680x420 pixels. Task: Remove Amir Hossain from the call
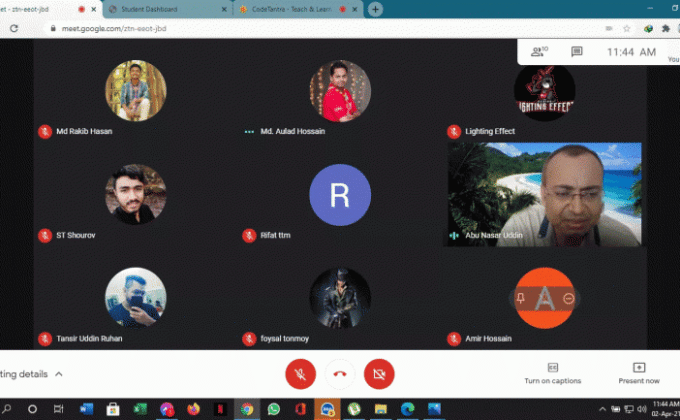[x=569, y=298]
